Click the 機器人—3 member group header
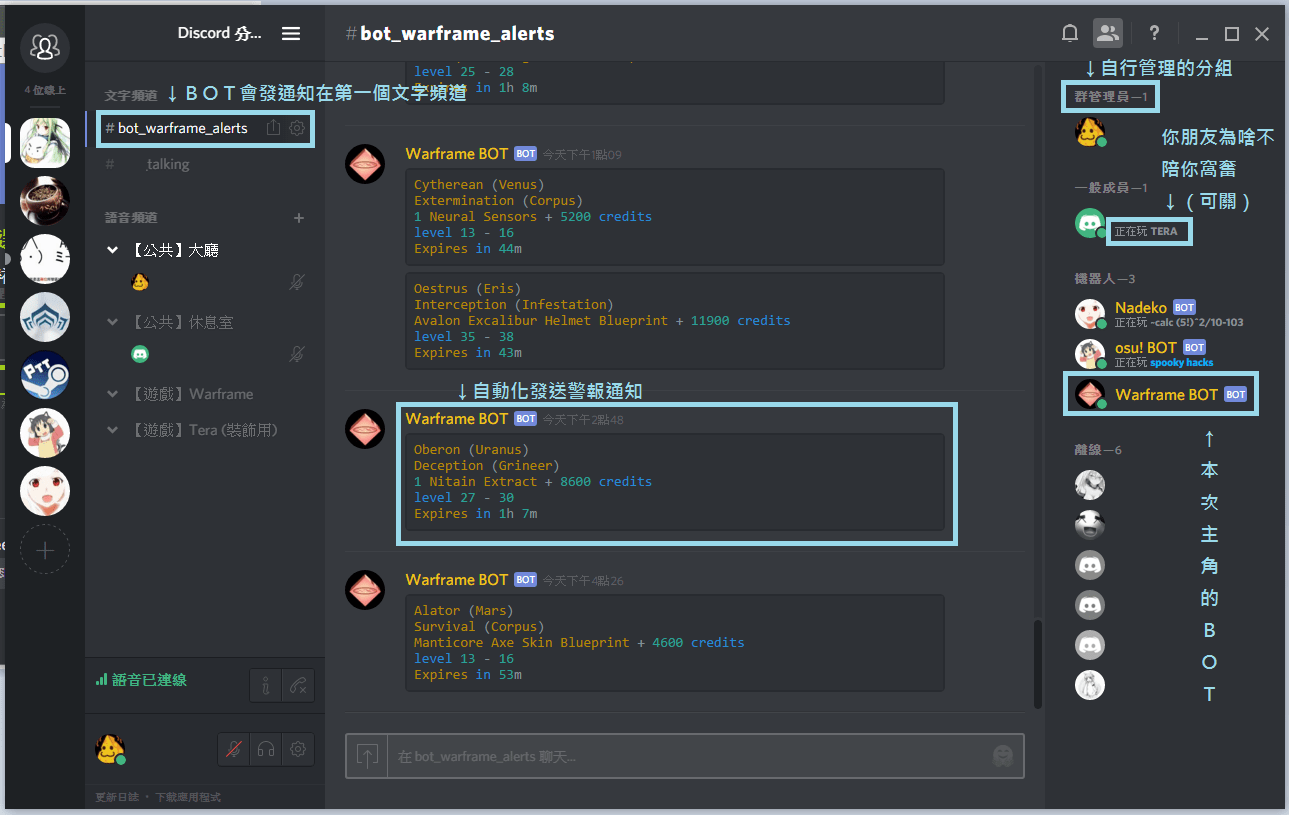This screenshot has height=815, width=1289. tap(1105, 279)
